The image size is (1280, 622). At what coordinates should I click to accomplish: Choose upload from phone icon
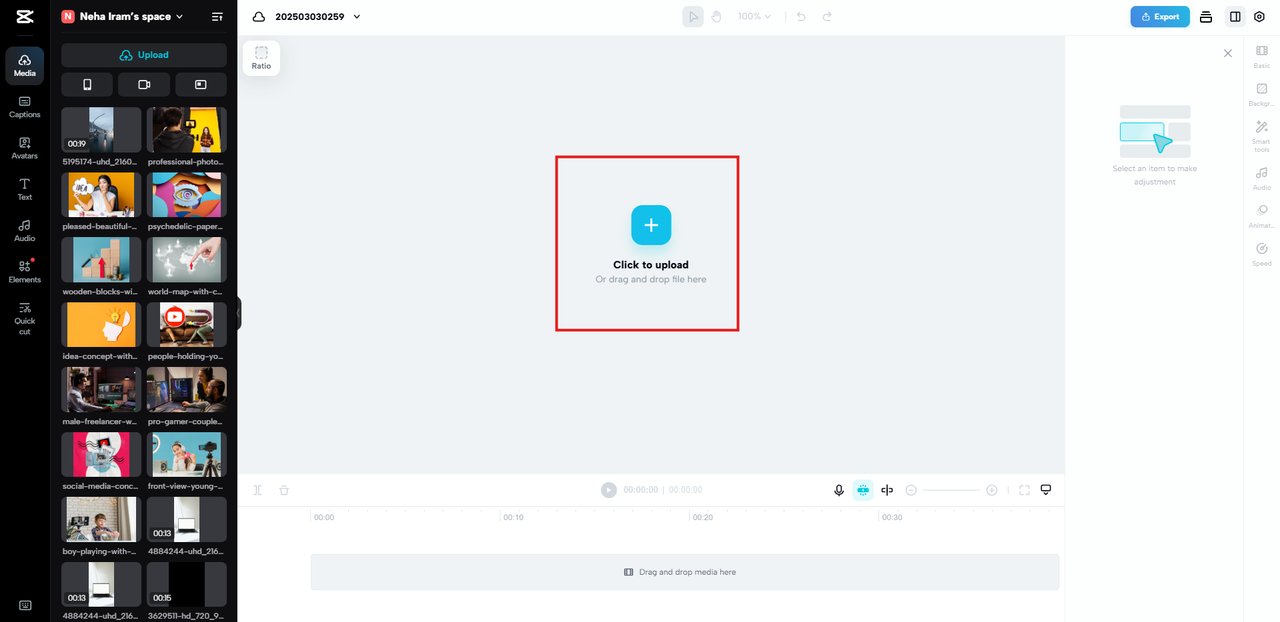click(87, 85)
